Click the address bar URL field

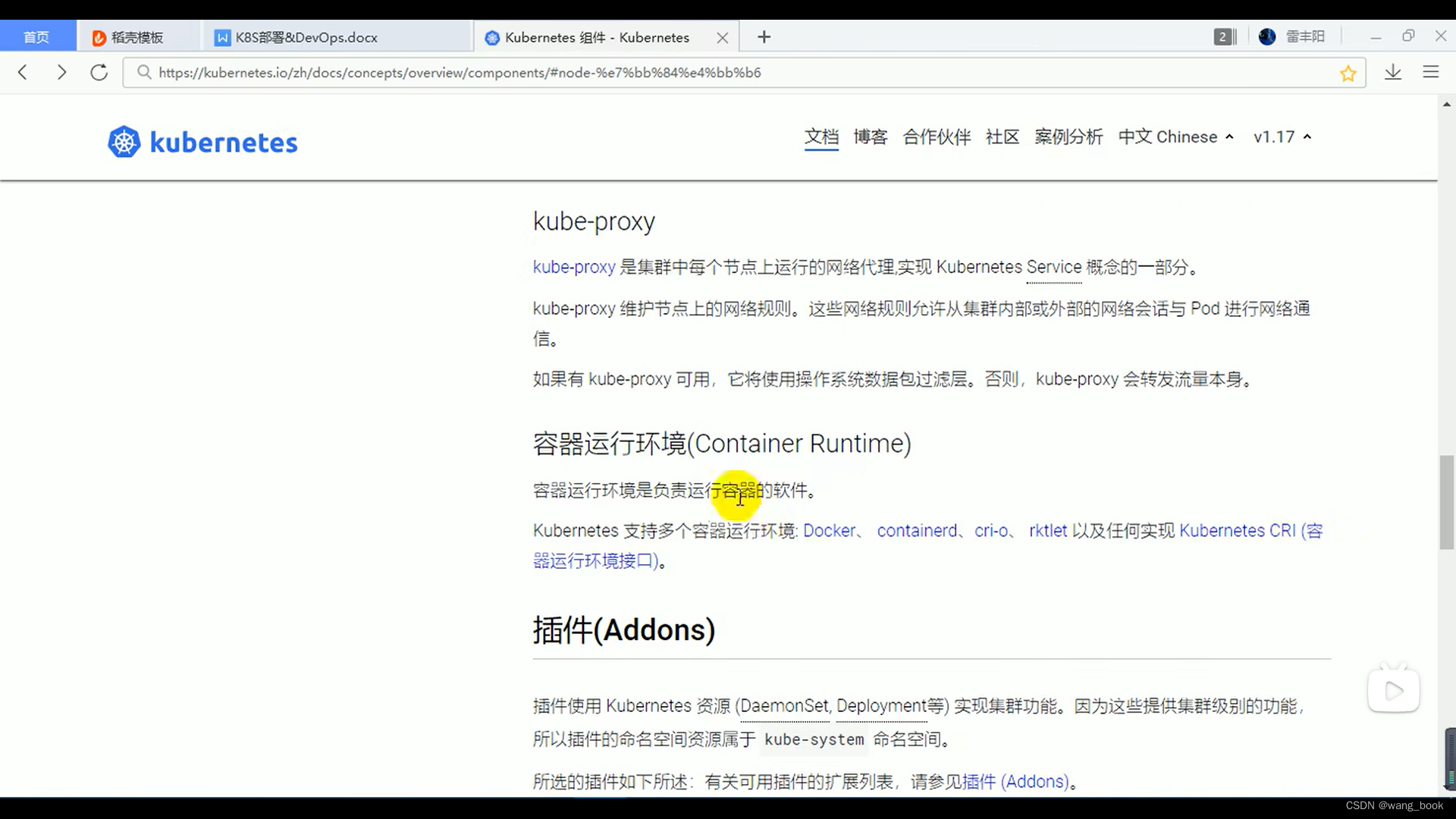click(x=743, y=72)
